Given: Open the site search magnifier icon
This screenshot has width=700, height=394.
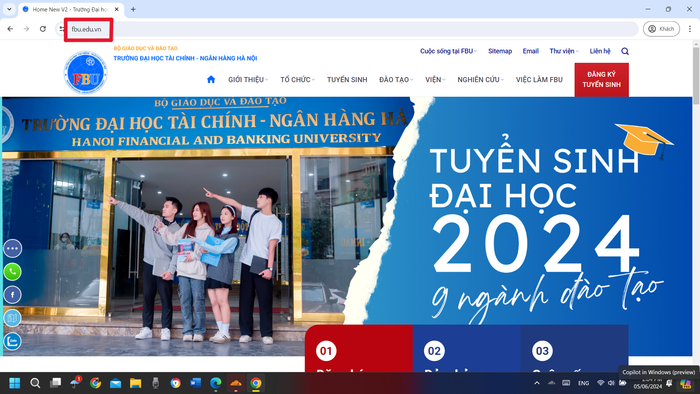Looking at the screenshot, I should pos(625,51).
